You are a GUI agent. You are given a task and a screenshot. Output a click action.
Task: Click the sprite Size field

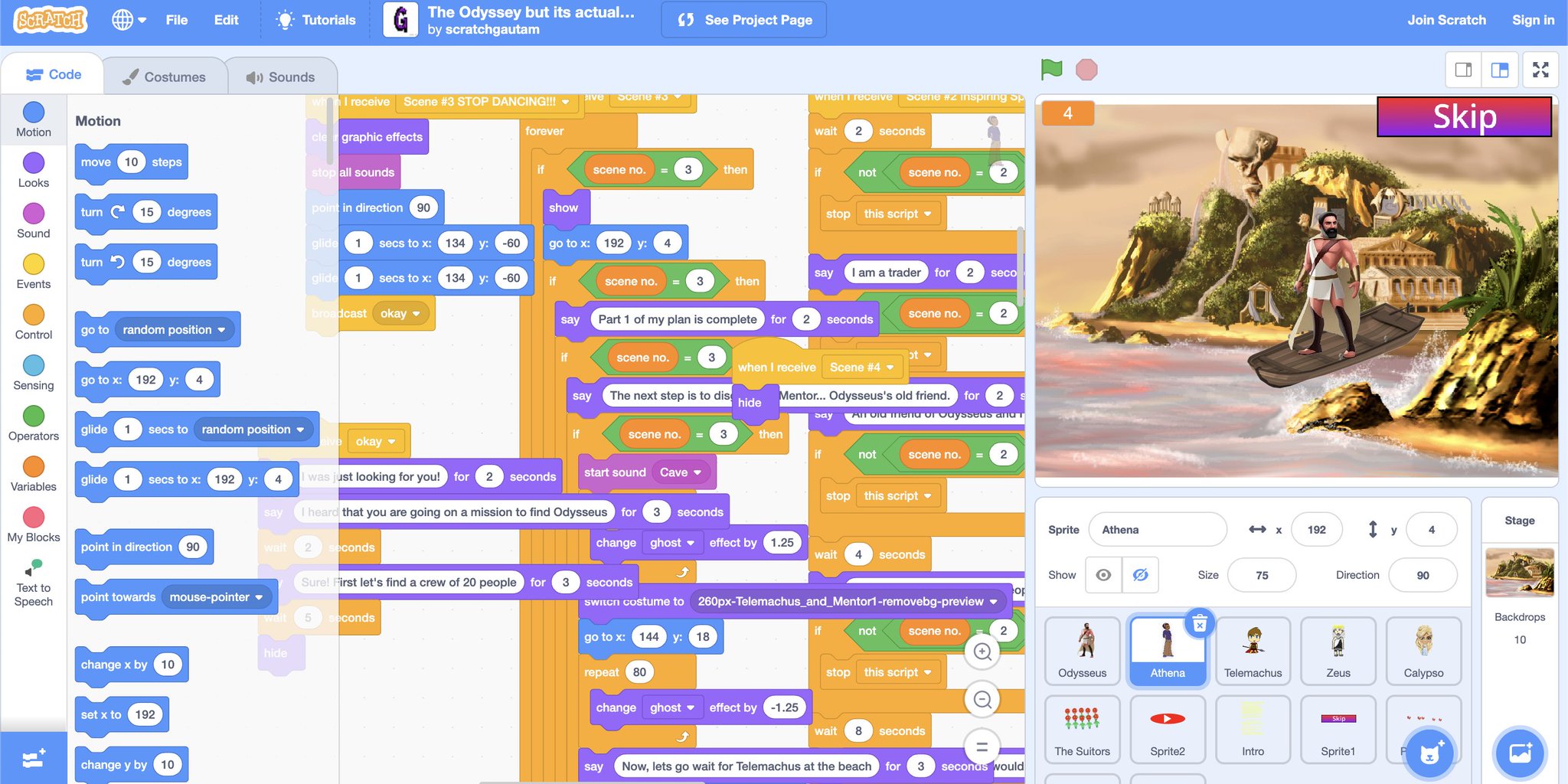[1262, 575]
